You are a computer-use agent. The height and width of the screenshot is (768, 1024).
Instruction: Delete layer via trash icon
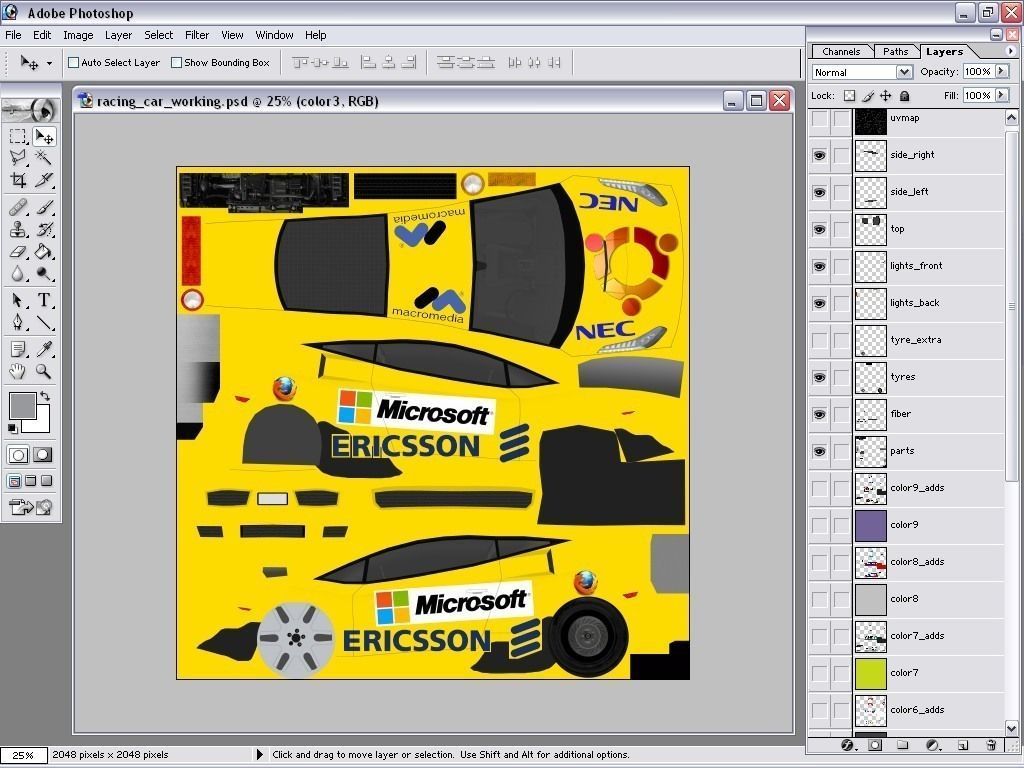(x=991, y=745)
